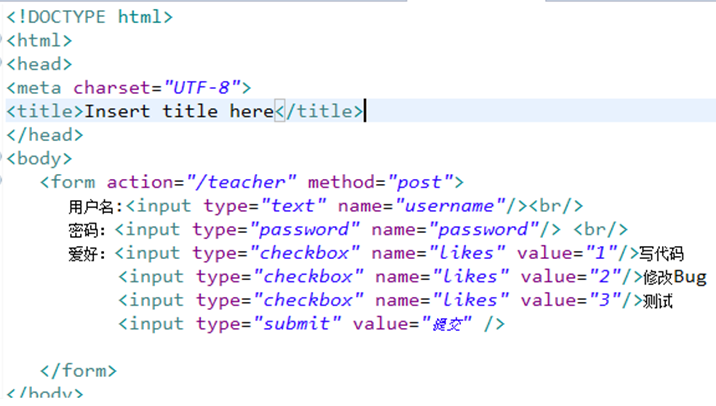Click "checkbox" on the 修改Bug line
This screenshot has height=406, width=716.
[309, 277]
